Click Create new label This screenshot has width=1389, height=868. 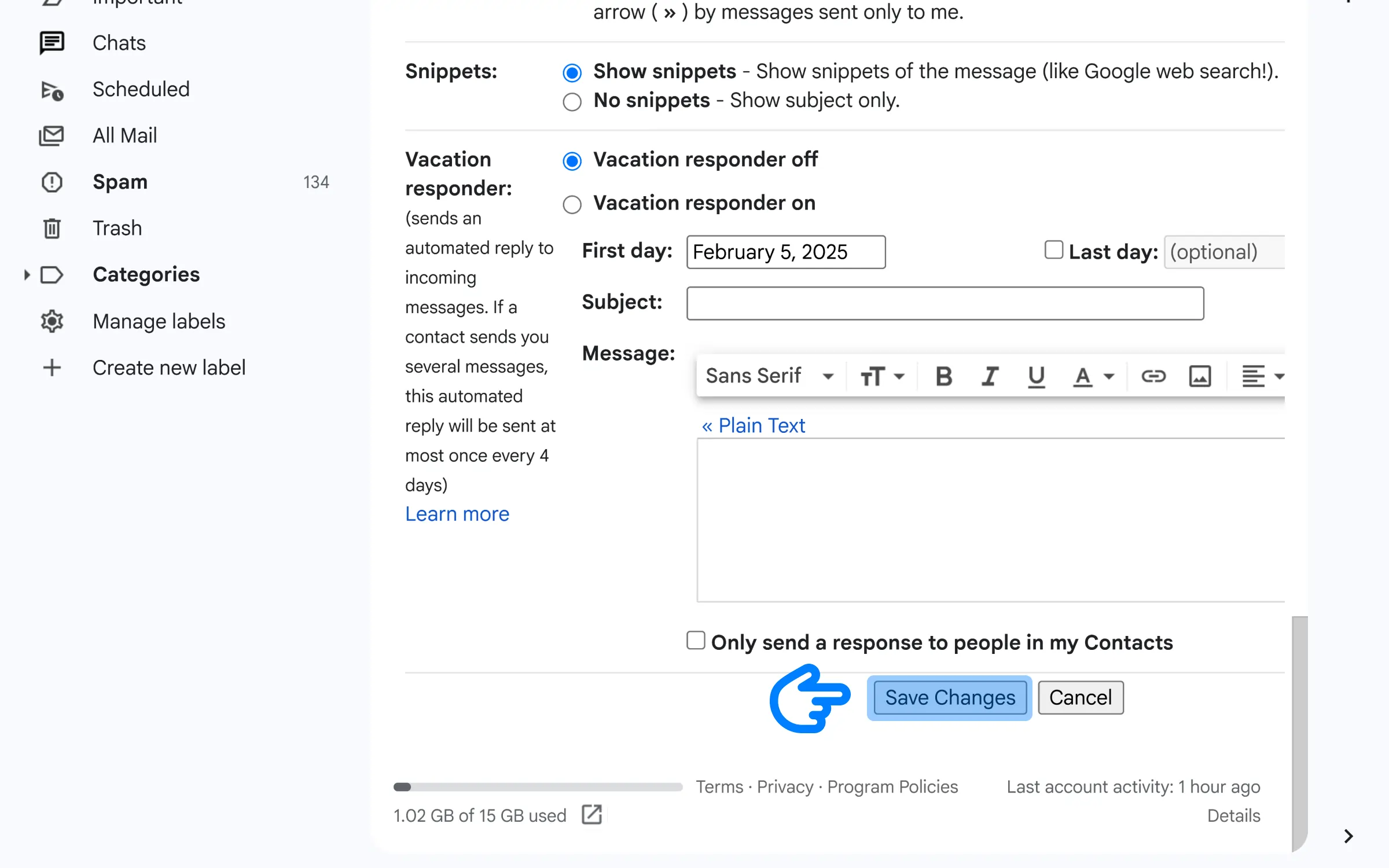point(169,367)
